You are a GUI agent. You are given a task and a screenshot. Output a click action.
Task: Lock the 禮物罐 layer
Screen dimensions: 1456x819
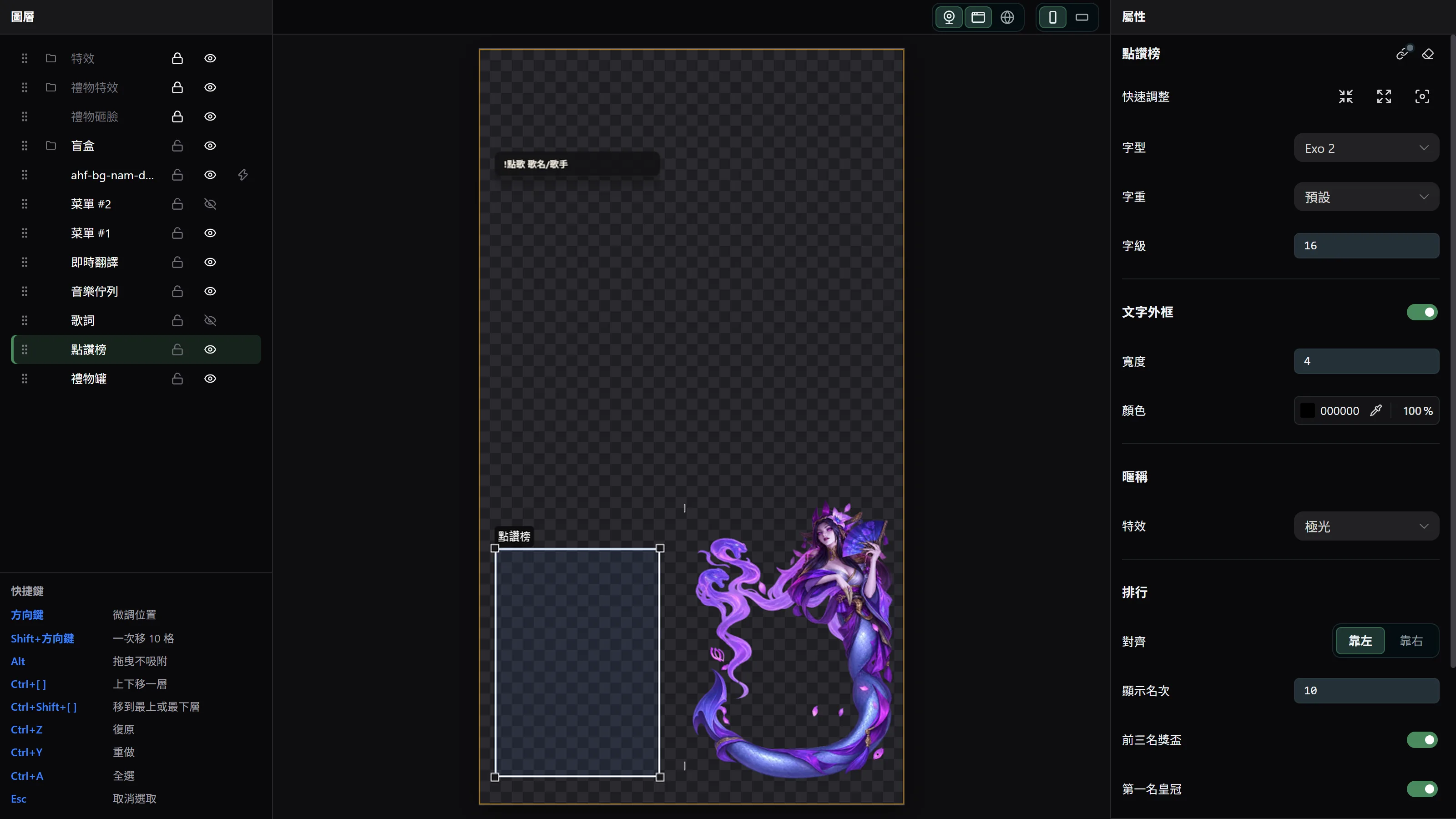coord(177,379)
